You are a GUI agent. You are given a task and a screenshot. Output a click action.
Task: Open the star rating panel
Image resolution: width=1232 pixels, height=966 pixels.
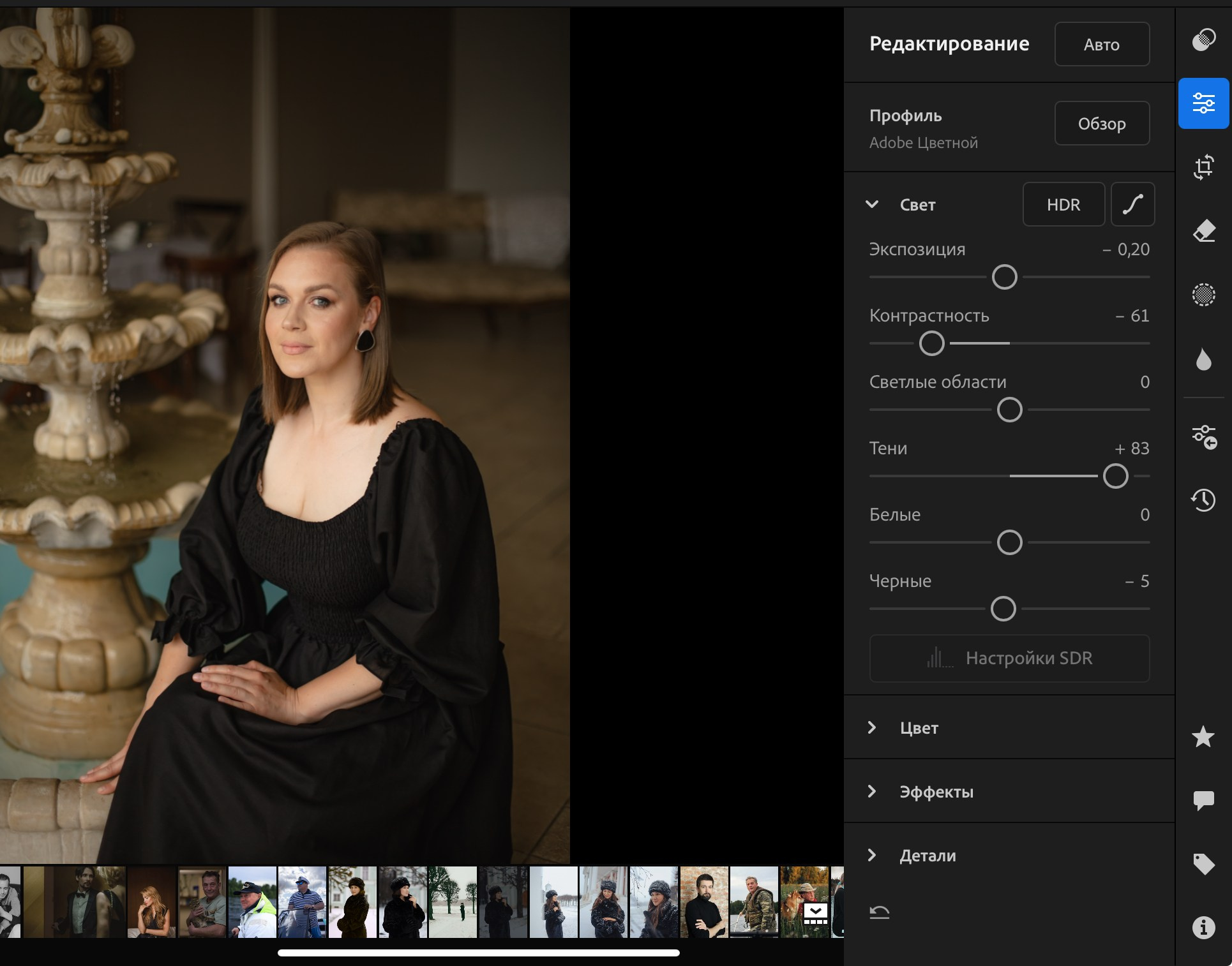[1203, 736]
